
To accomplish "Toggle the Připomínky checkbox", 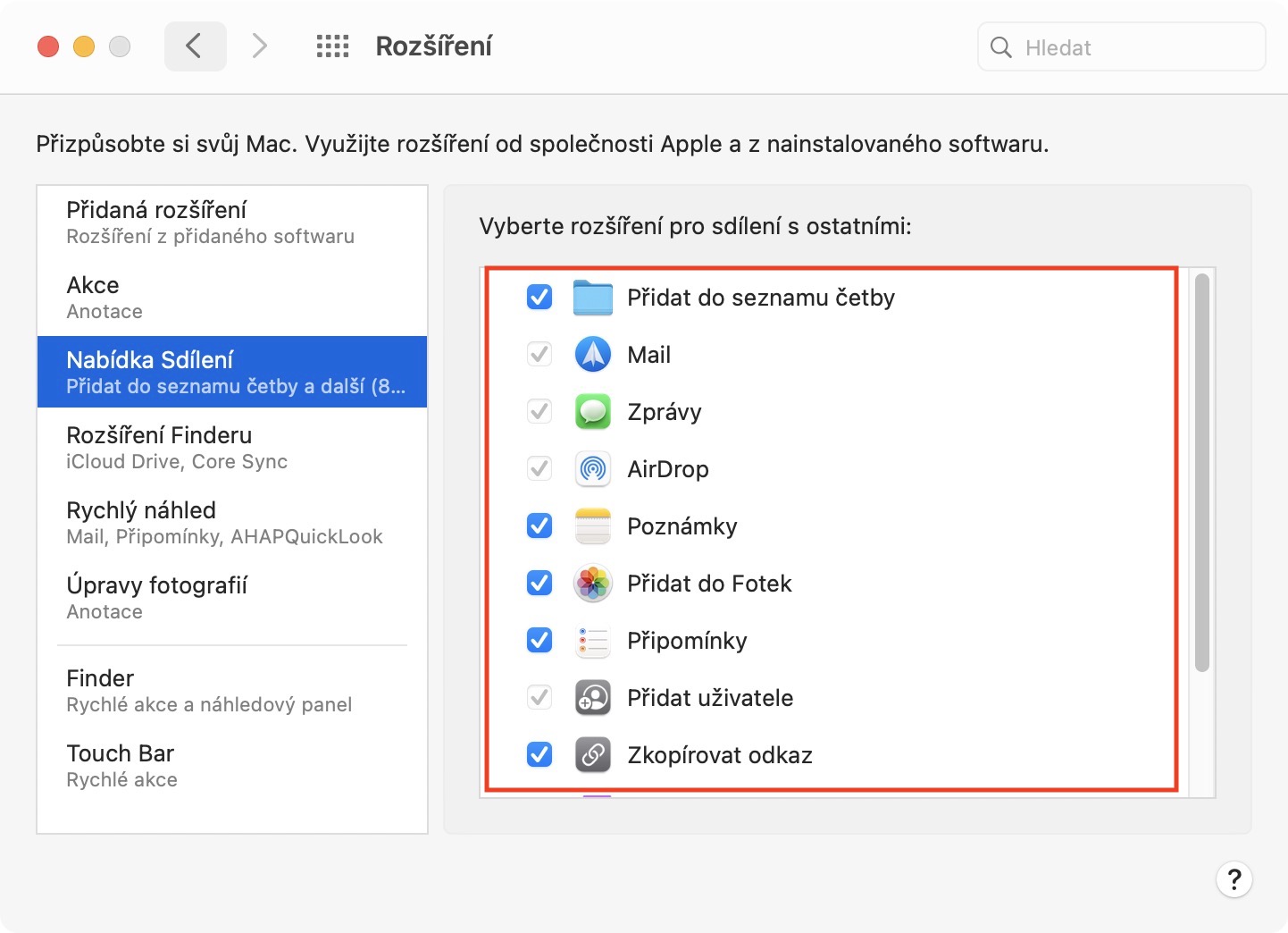I will [x=539, y=640].
